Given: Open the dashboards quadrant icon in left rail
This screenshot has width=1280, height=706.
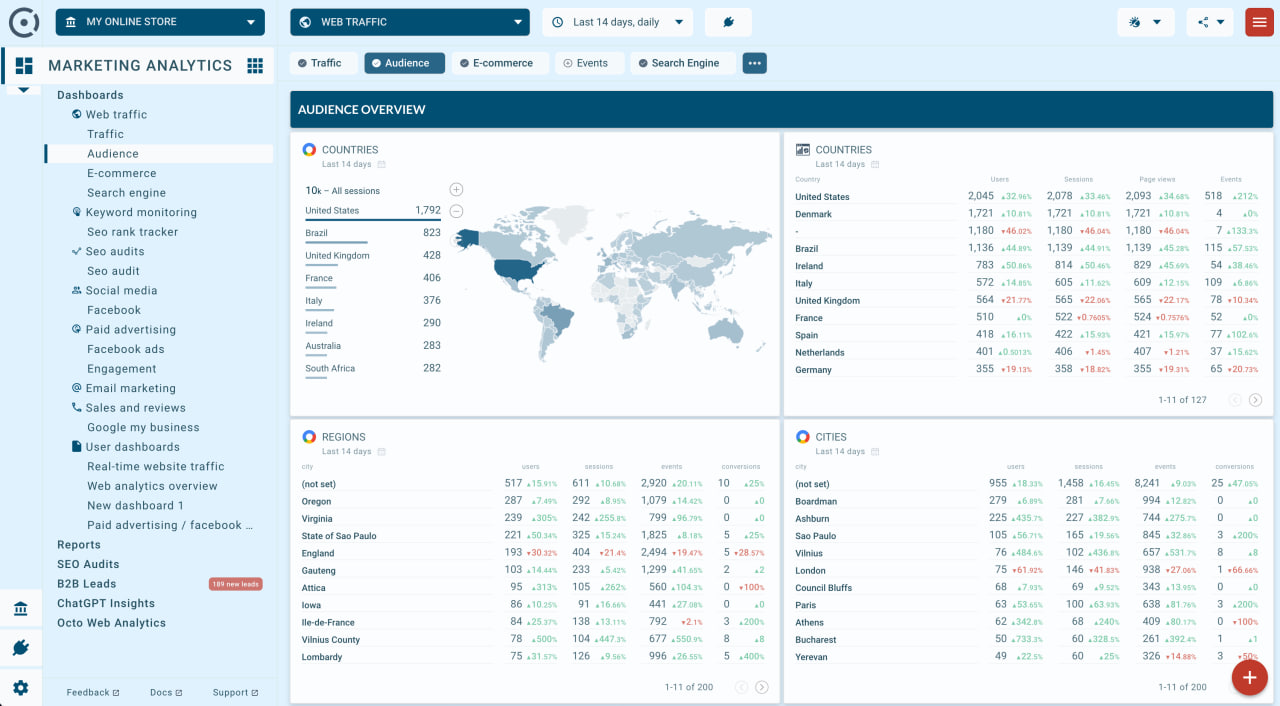Looking at the screenshot, I should pos(24,65).
